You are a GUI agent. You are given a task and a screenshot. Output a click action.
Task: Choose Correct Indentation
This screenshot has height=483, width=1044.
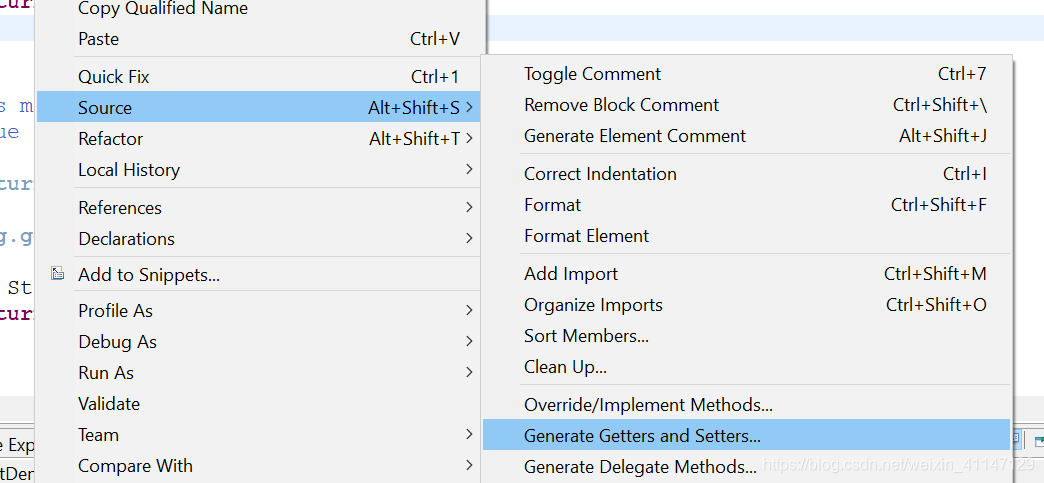point(600,174)
